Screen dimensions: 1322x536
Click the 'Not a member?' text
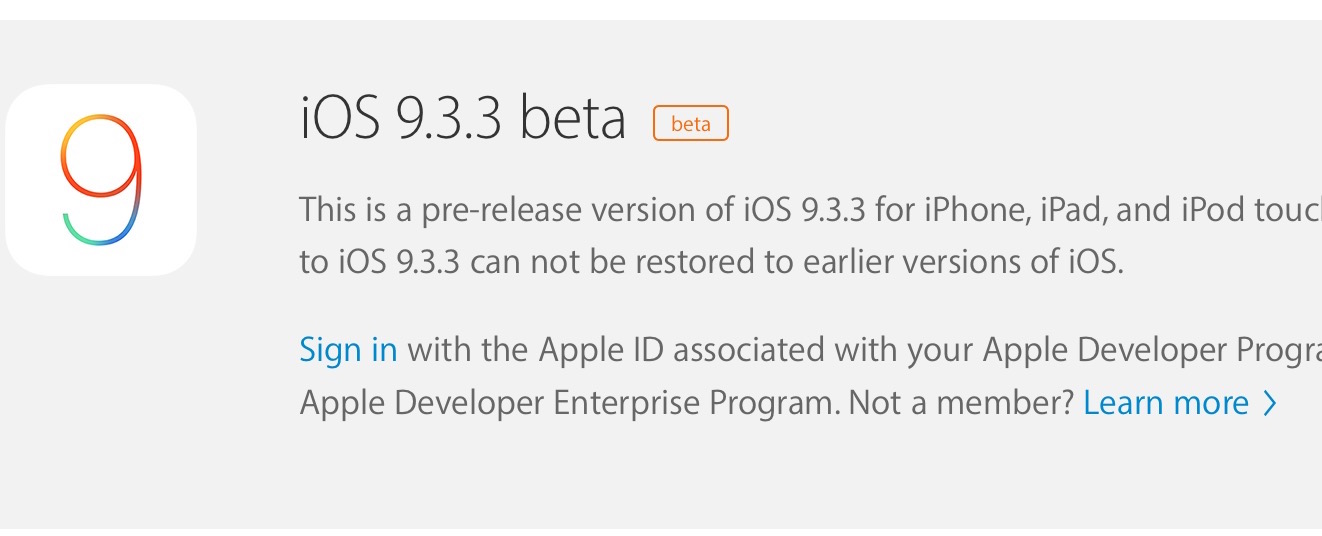pos(962,403)
